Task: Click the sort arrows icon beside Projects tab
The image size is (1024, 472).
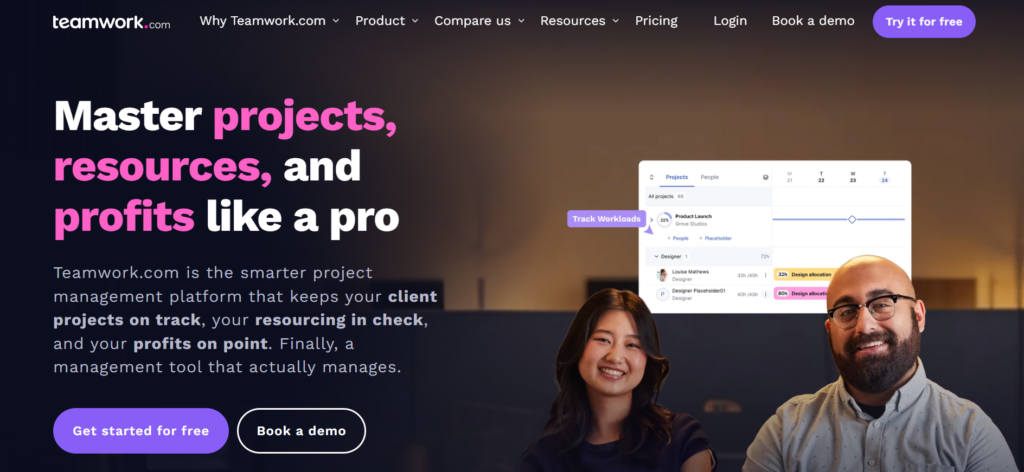Action: 651,177
